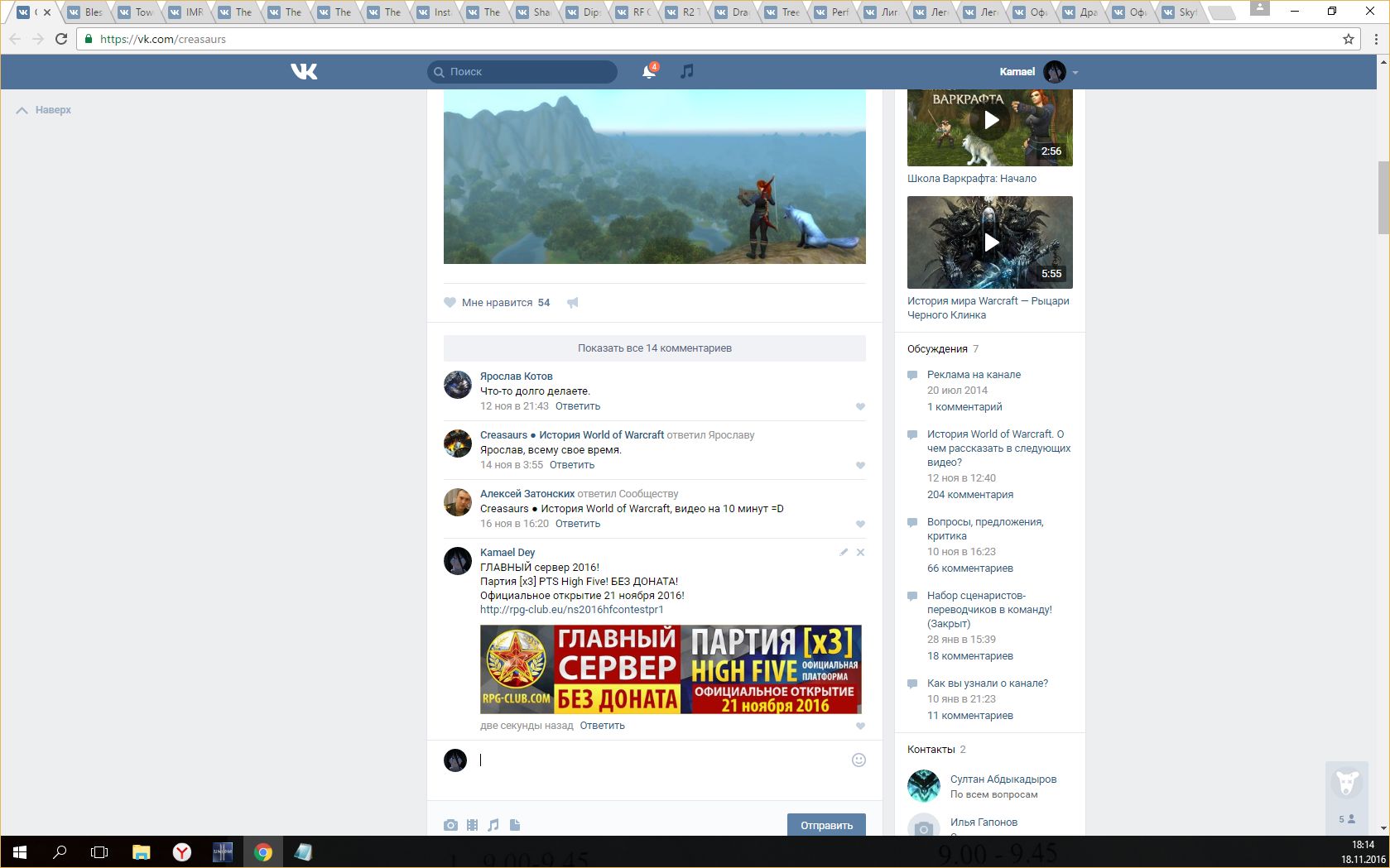Attach an audio track to the comment
The width and height of the screenshot is (1390, 868).
[x=493, y=825]
